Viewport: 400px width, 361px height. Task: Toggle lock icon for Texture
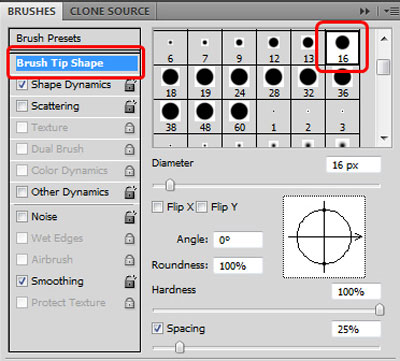[130, 128]
